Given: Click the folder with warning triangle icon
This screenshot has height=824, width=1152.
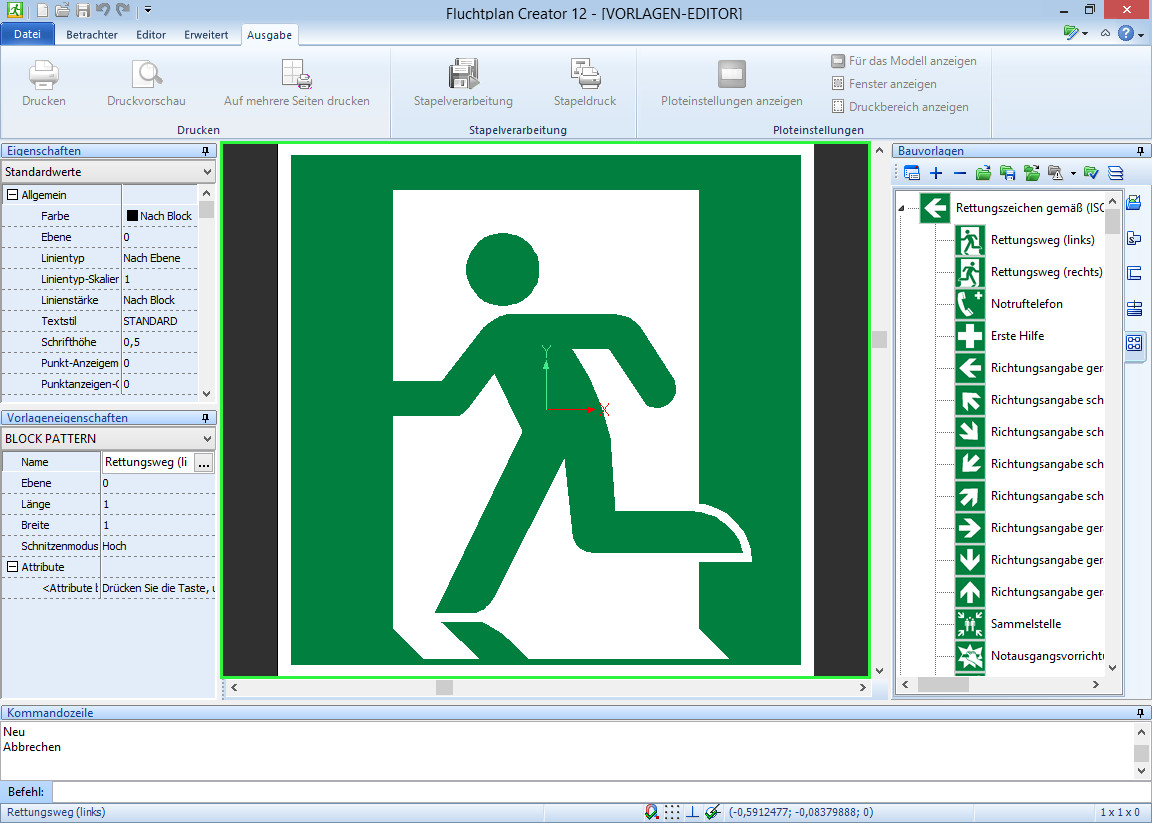Looking at the screenshot, I should [1055, 173].
